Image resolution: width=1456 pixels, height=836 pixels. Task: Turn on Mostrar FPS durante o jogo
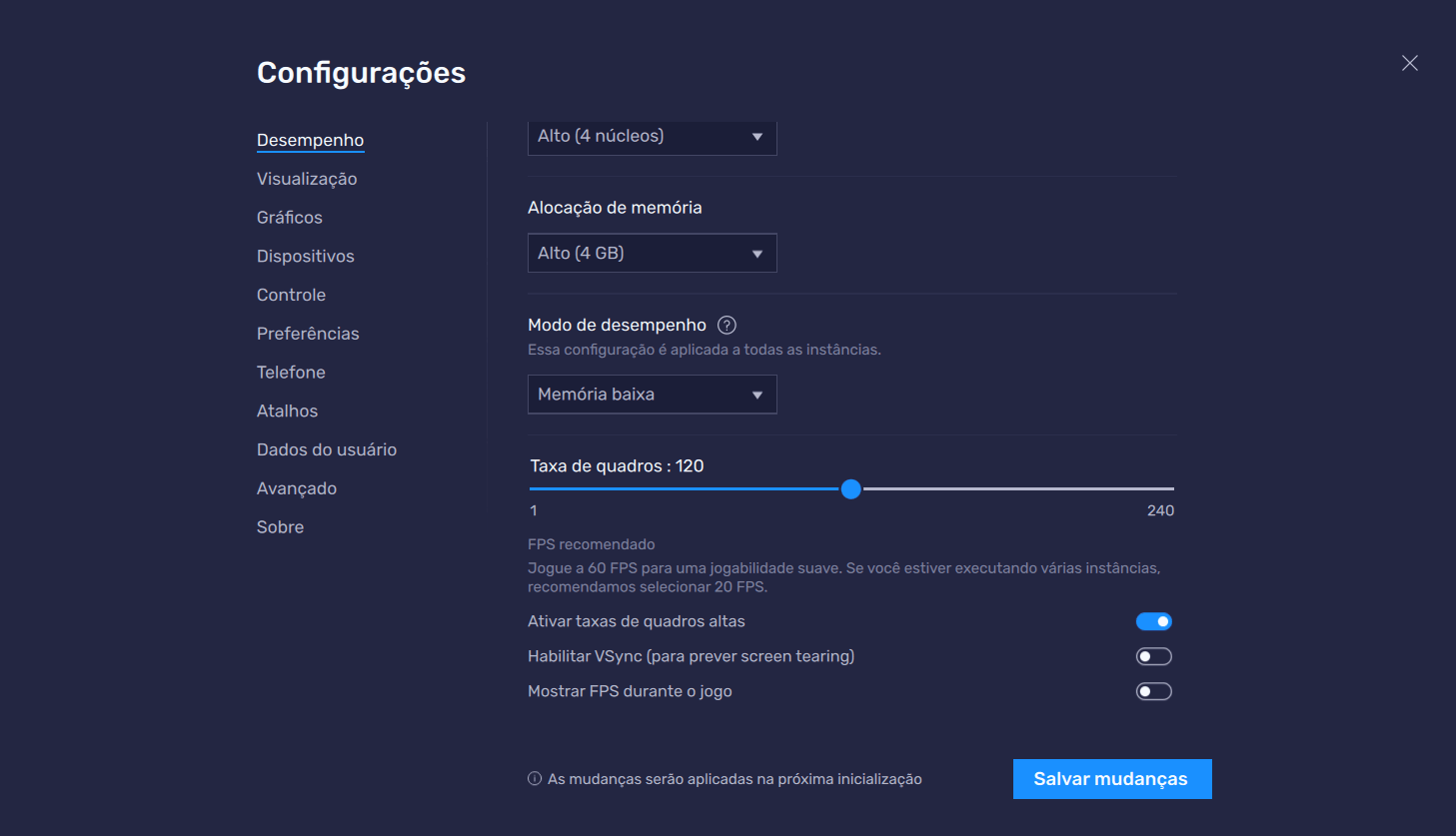coord(1154,691)
